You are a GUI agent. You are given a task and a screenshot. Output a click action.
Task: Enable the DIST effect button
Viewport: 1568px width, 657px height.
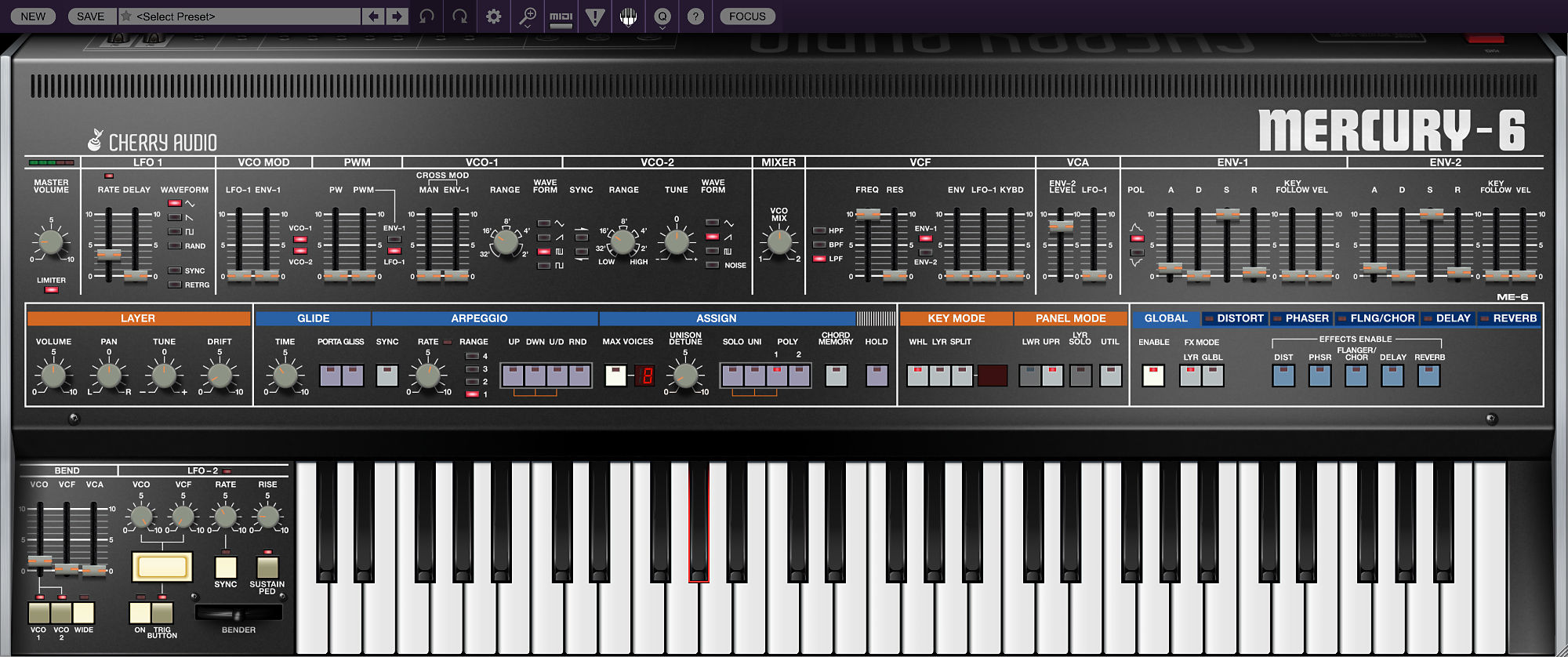pyautogui.click(x=1283, y=376)
